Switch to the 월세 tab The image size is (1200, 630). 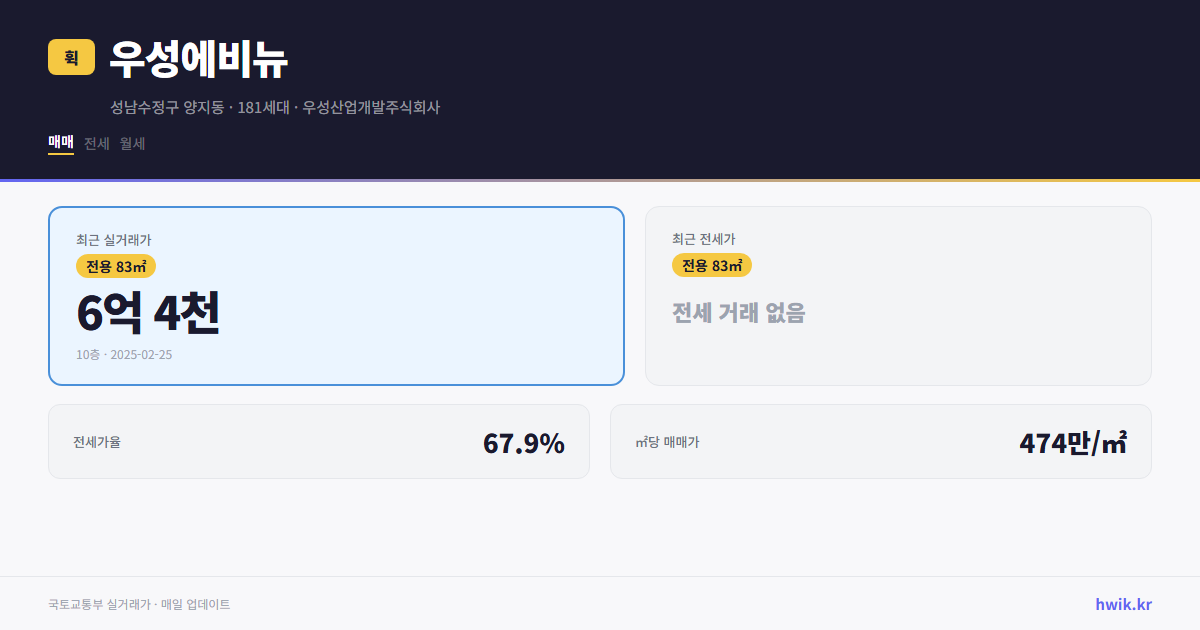pyautogui.click(x=131, y=143)
